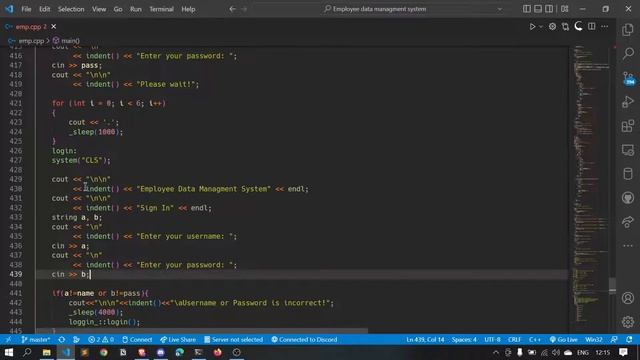Go forward with navigation arrow

[244, 9]
